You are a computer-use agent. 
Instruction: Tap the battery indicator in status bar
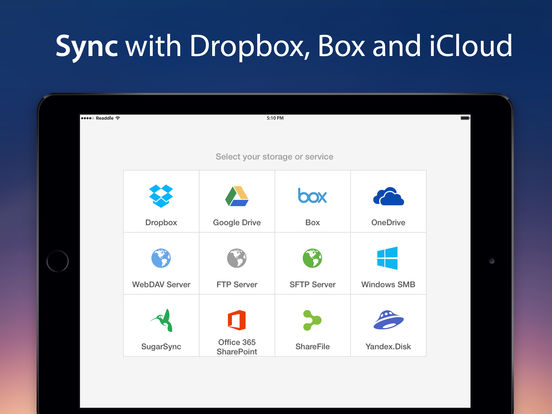tap(465, 118)
